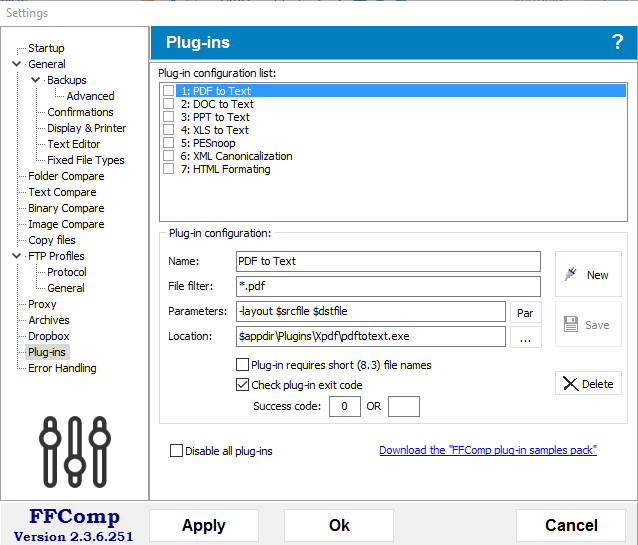
Task: Select Error Handling in settings tree
Action: click(x=62, y=368)
